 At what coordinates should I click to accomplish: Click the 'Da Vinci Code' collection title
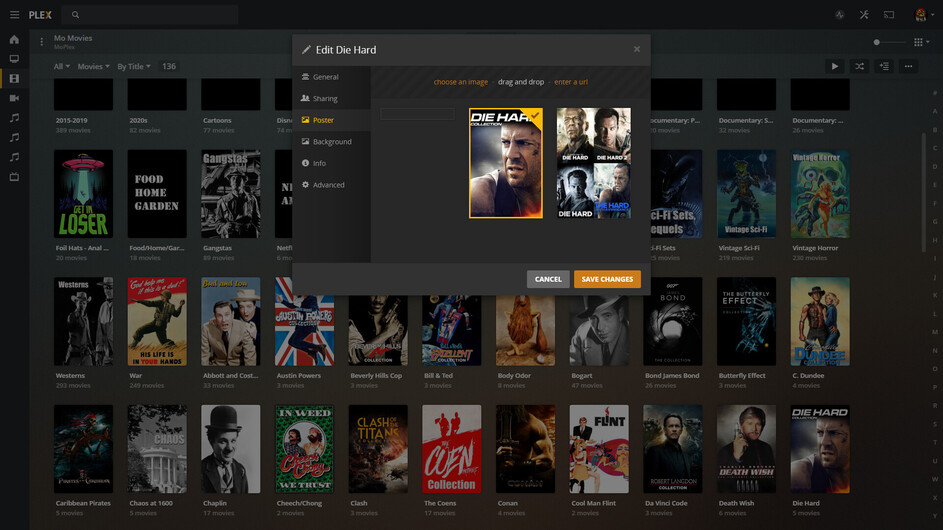coord(666,503)
